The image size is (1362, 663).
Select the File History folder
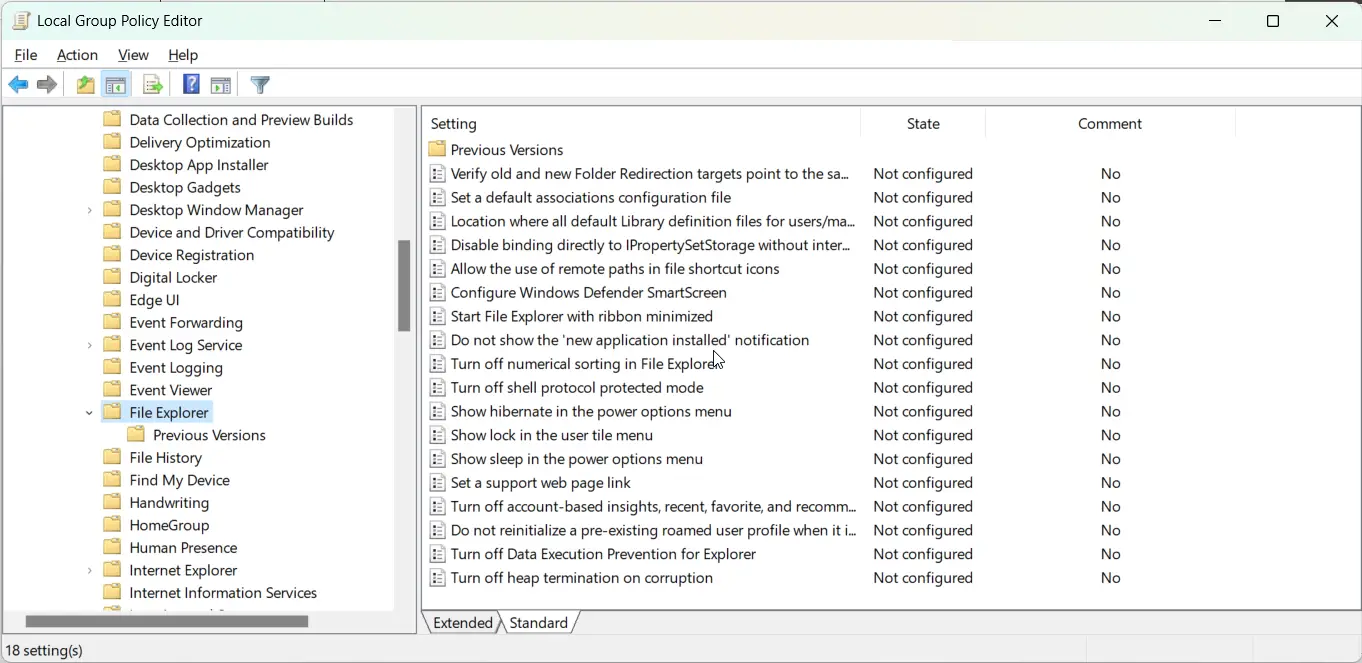(166, 457)
